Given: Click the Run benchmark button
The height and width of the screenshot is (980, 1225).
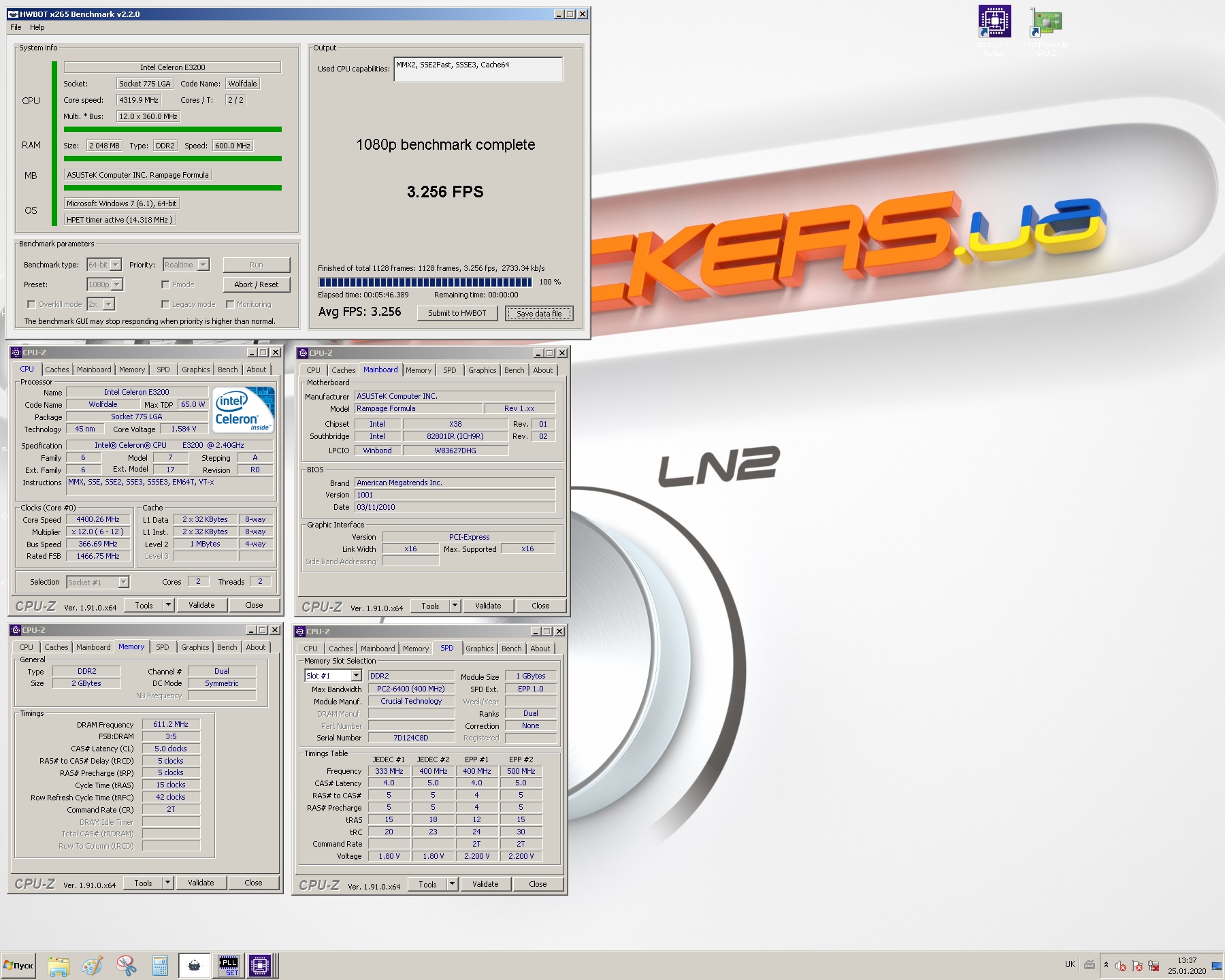Looking at the screenshot, I should 257,265.
